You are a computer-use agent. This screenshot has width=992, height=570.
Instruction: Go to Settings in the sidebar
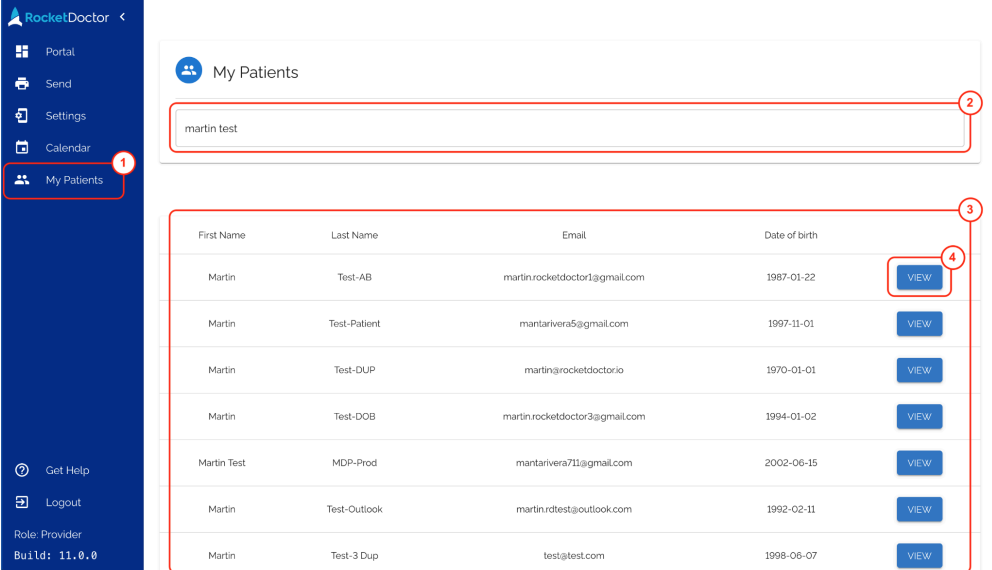point(66,116)
